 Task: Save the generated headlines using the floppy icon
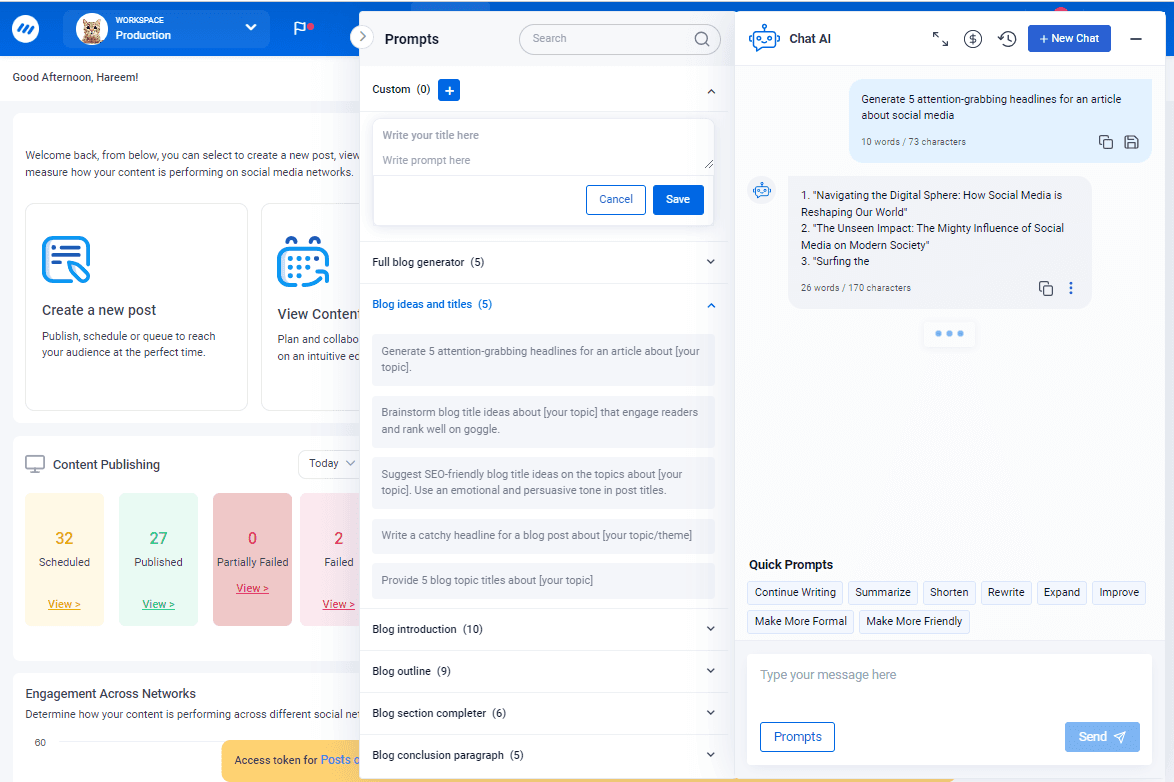tap(1131, 142)
